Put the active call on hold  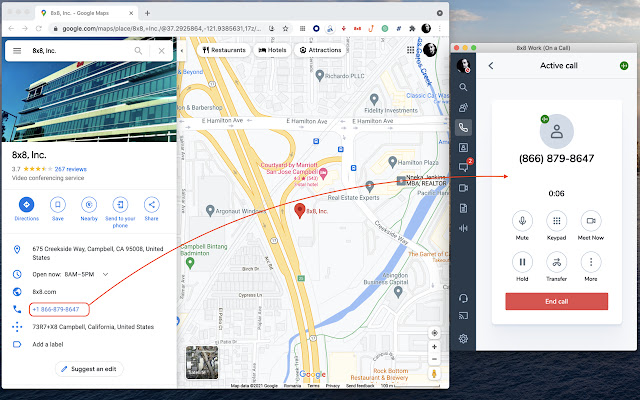click(522, 262)
